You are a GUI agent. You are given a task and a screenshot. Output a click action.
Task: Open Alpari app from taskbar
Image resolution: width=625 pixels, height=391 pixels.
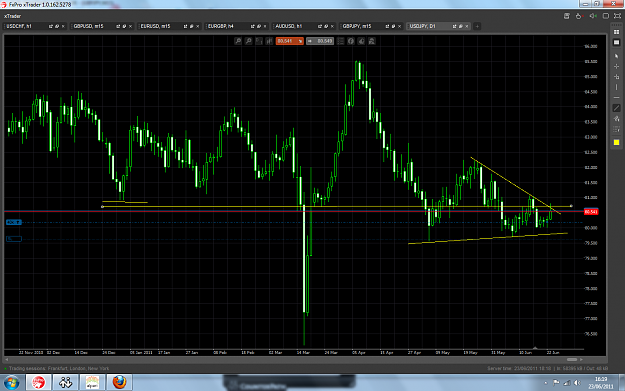(92, 383)
